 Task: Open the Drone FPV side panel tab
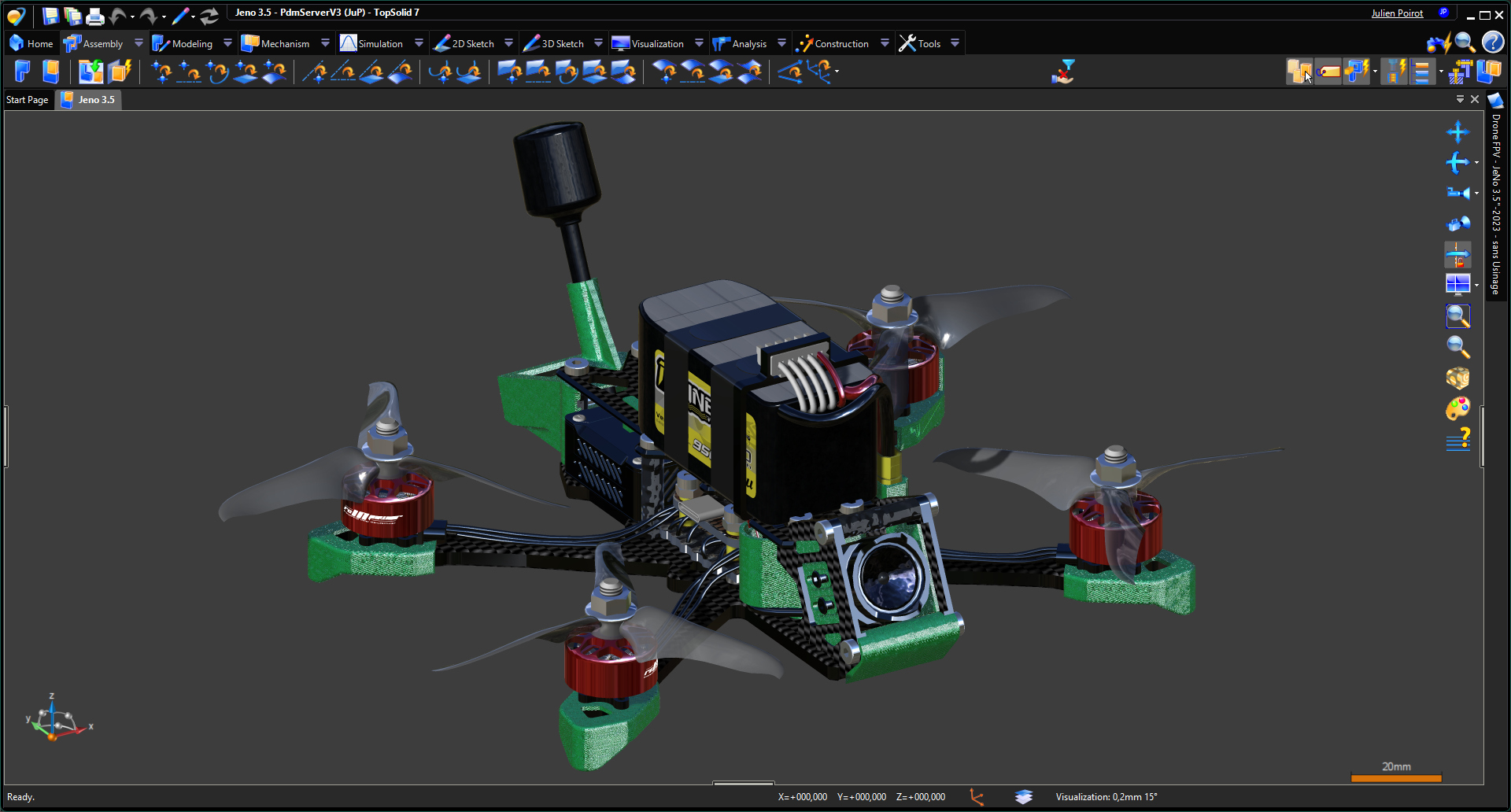click(1496, 194)
